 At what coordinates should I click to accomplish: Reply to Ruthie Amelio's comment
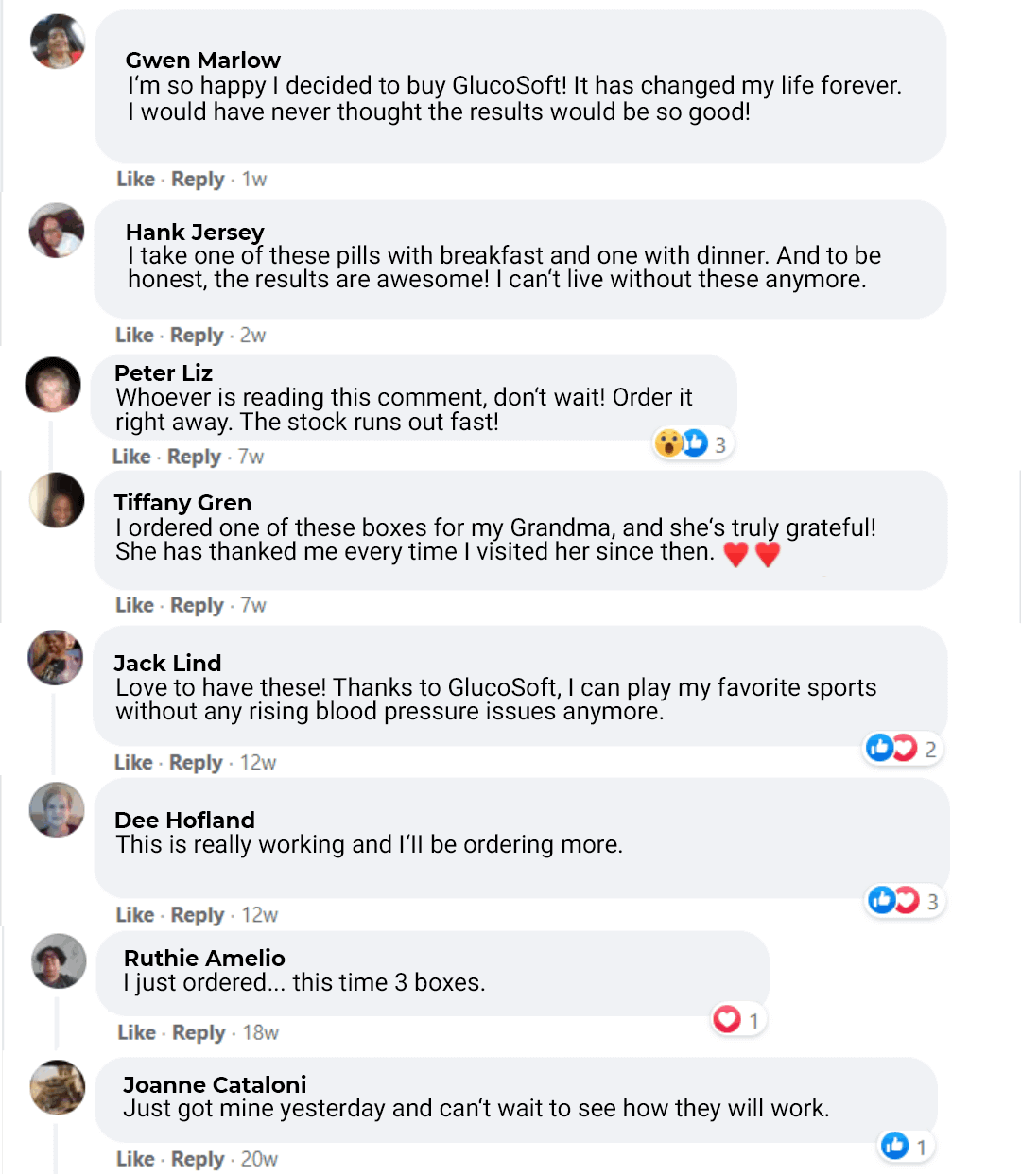coord(199,1033)
